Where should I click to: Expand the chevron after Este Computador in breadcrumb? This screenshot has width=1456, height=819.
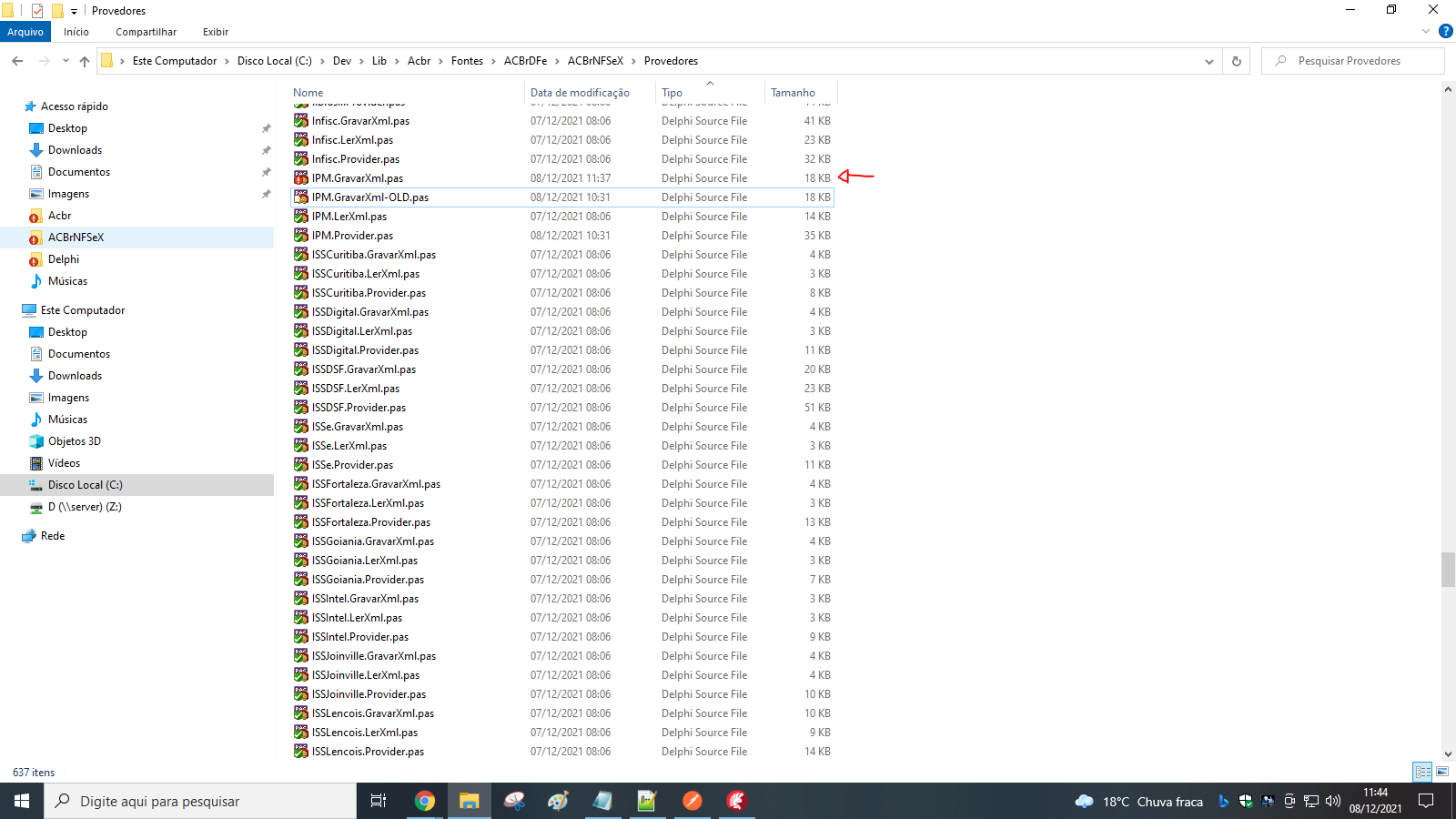227,61
